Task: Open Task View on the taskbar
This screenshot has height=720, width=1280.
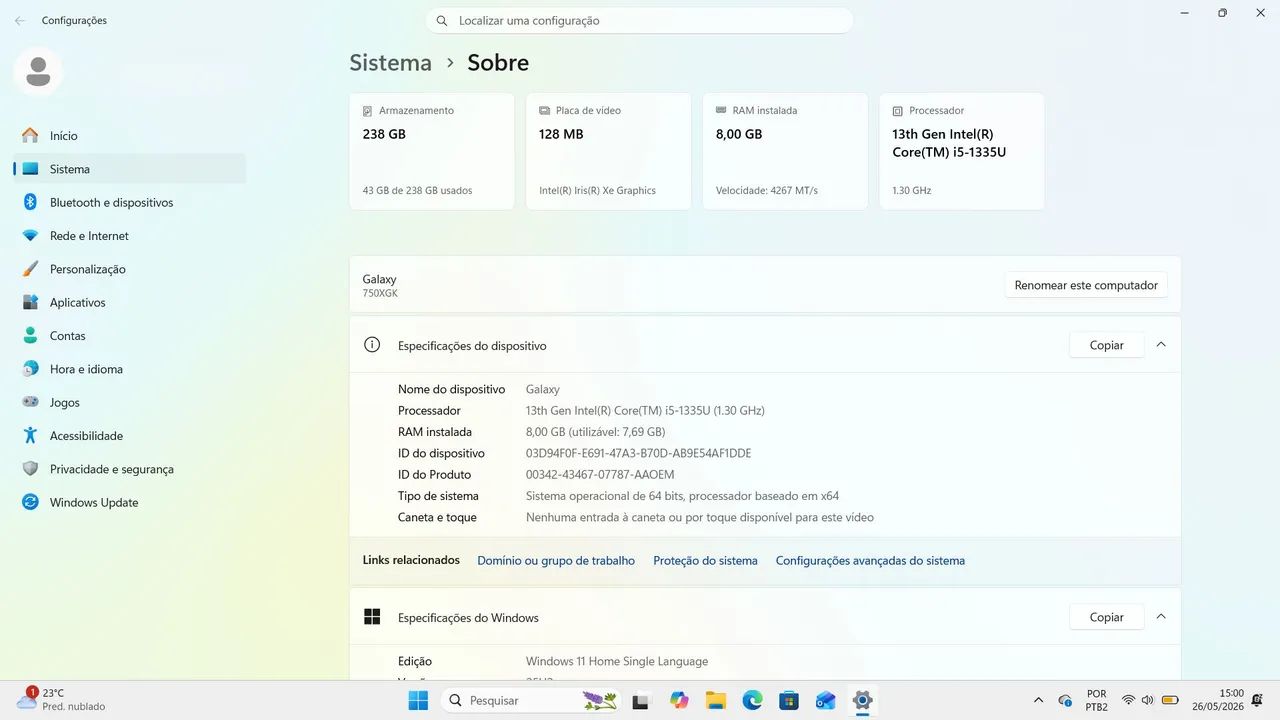Action: [x=641, y=700]
